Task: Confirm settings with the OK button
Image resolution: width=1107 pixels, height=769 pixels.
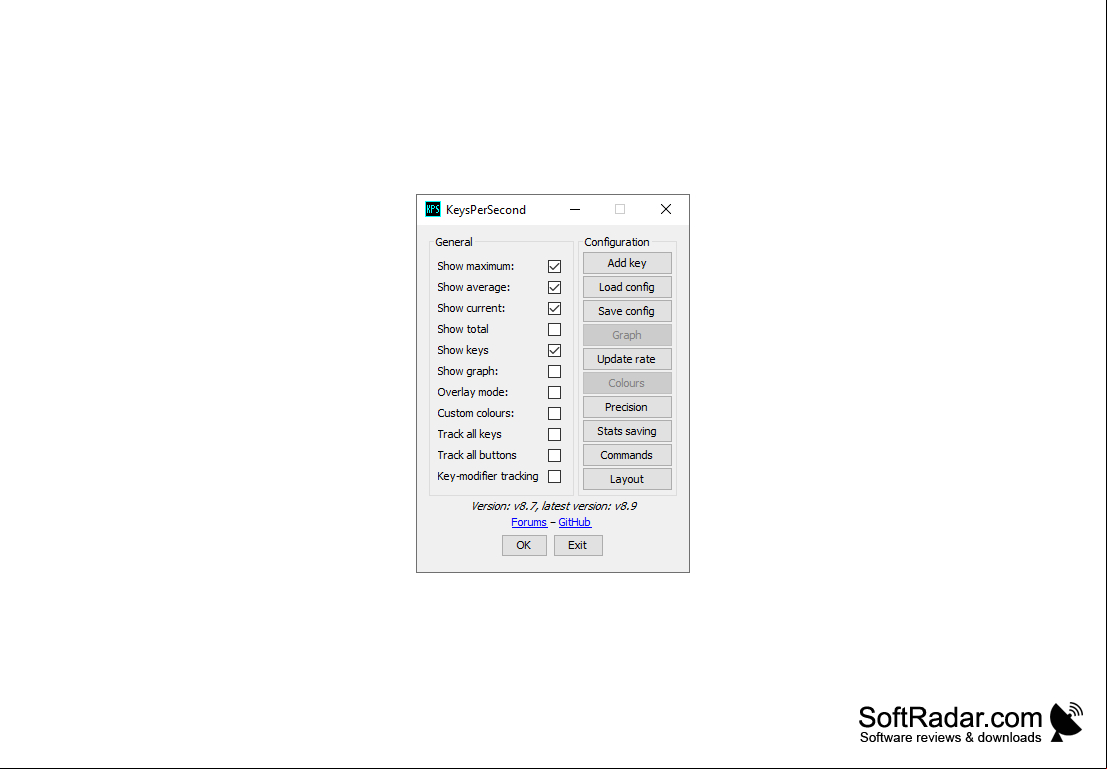Action: point(524,545)
